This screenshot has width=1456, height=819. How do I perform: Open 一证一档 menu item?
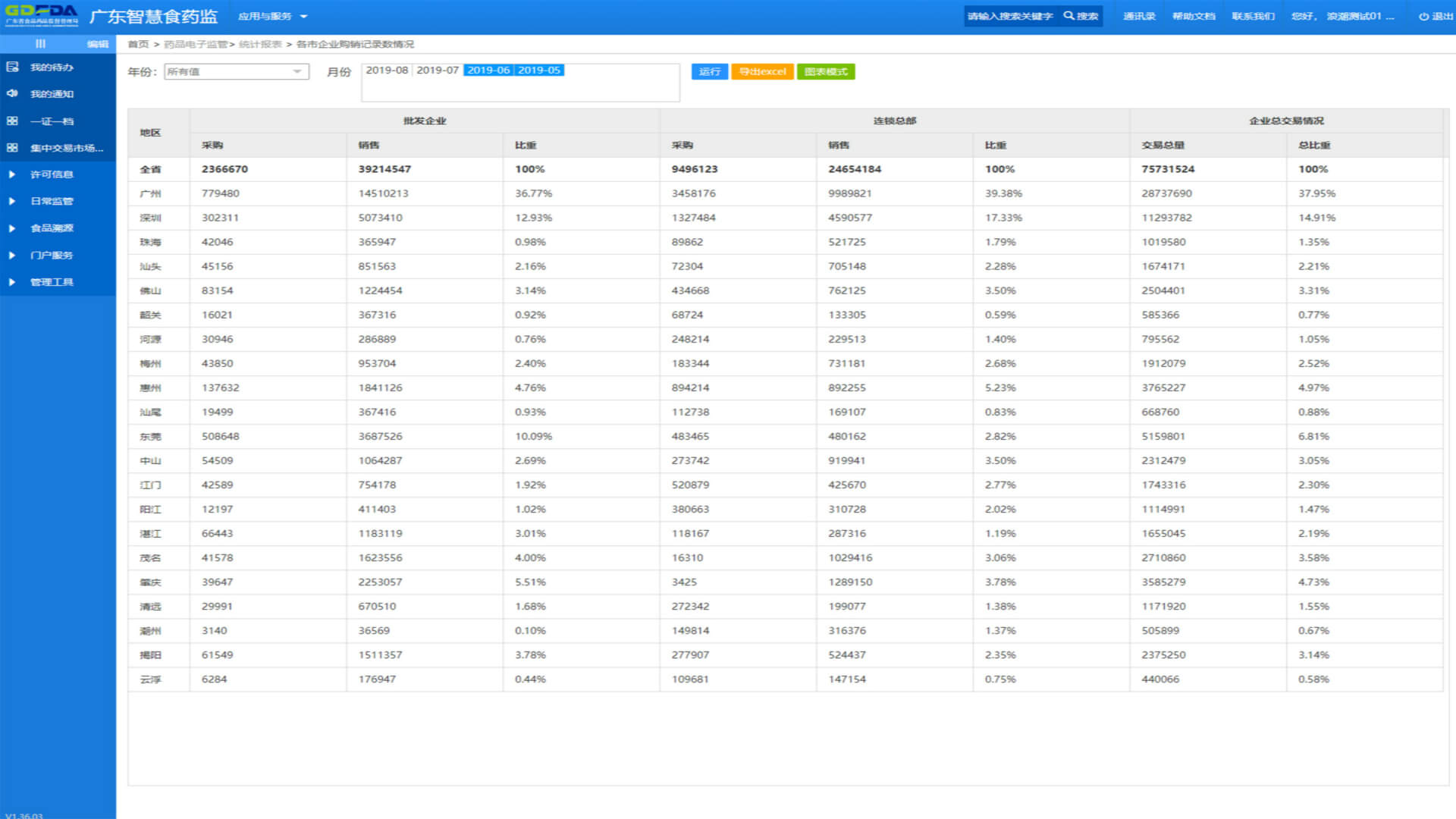52,121
